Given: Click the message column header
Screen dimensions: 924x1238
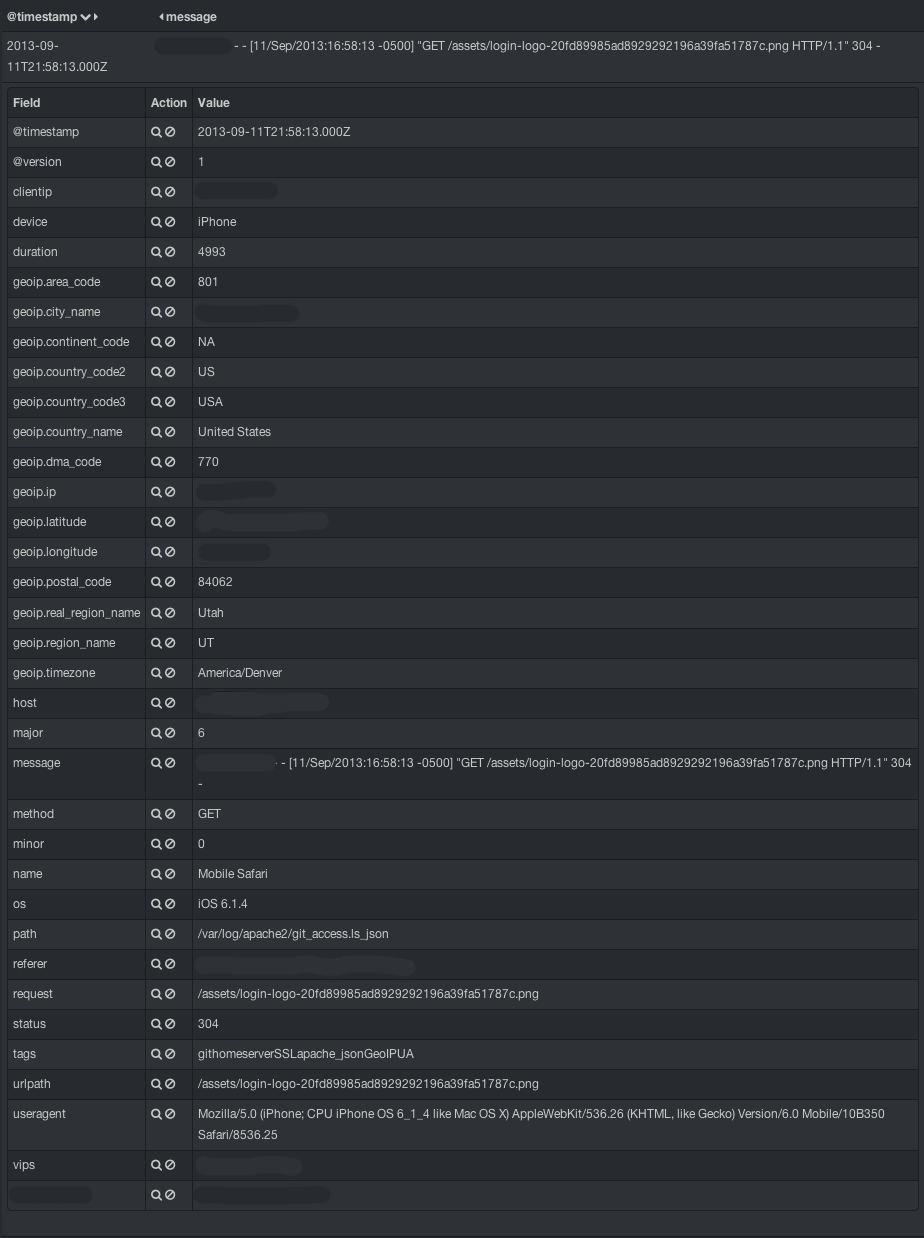Looking at the screenshot, I should click(x=191, y=17).
